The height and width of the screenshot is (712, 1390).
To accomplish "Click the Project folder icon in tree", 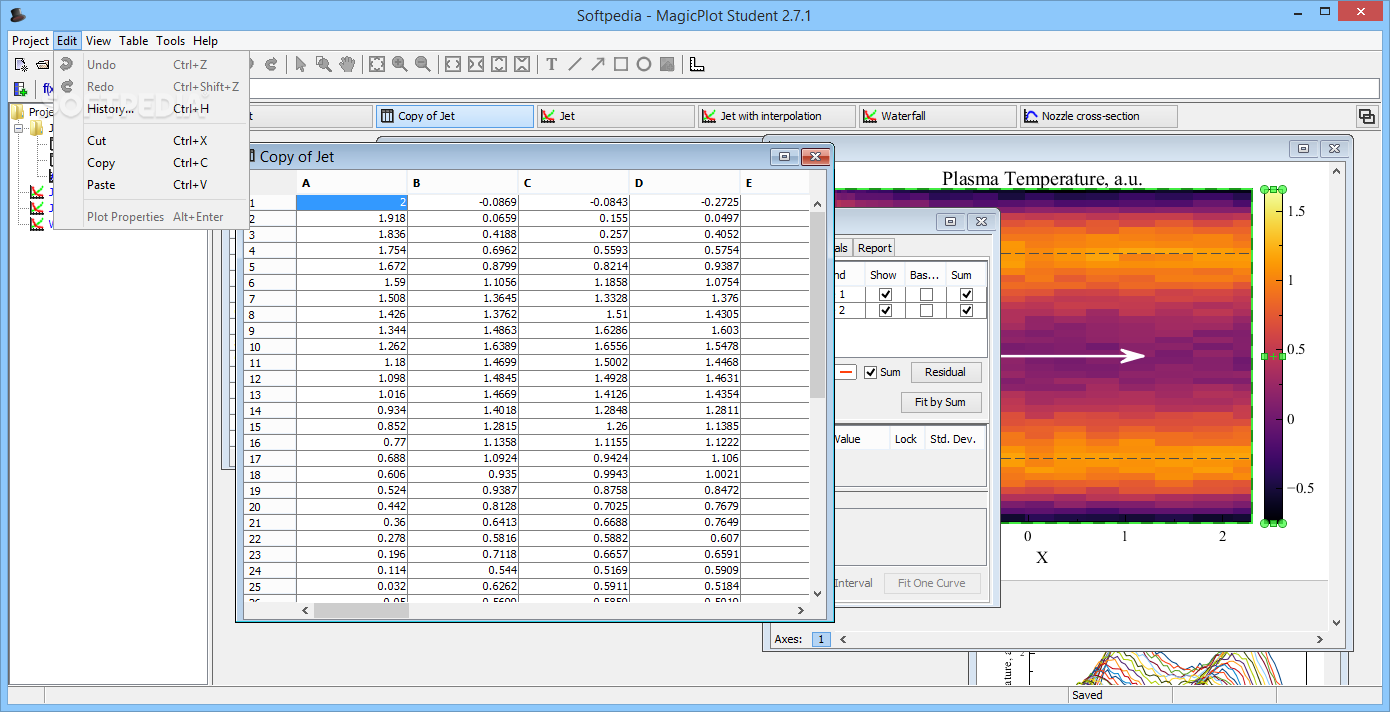I will tap(18, 112).
